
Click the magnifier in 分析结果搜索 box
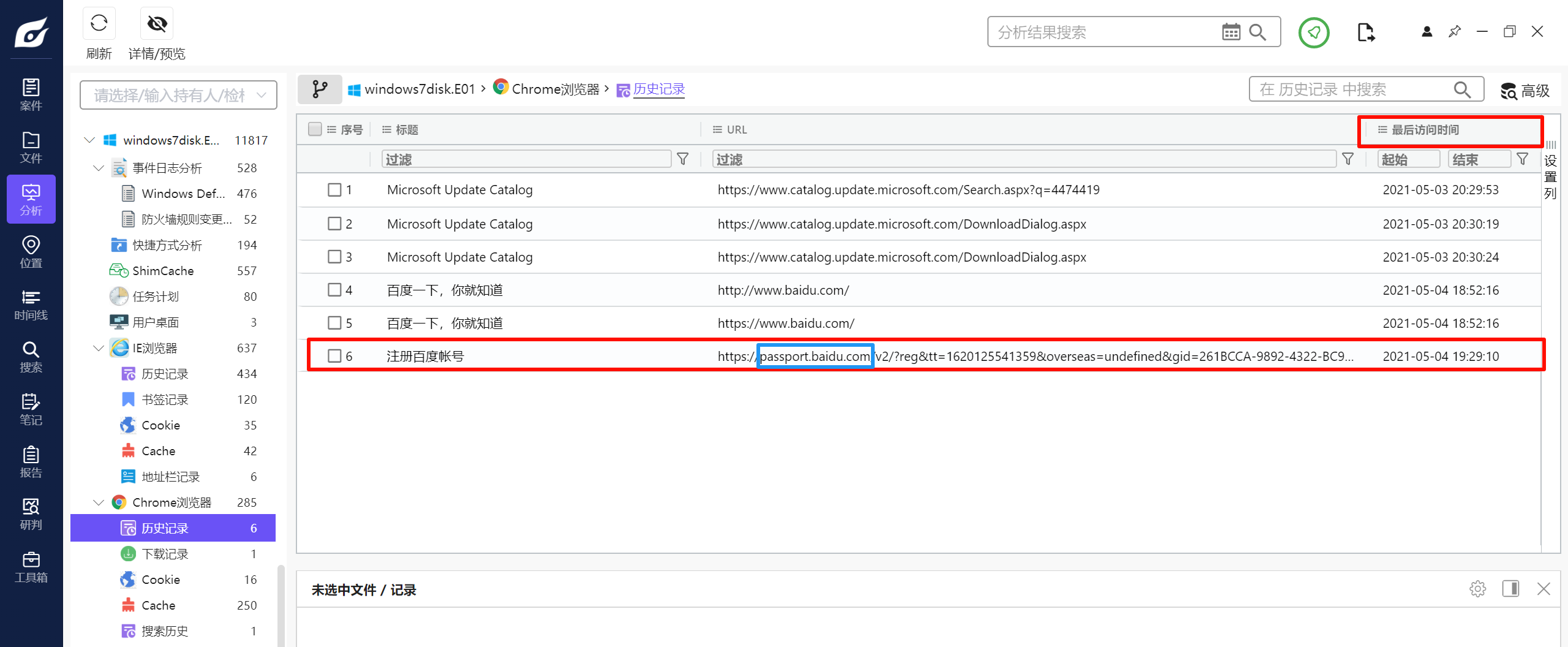(x=1257, y=32)
